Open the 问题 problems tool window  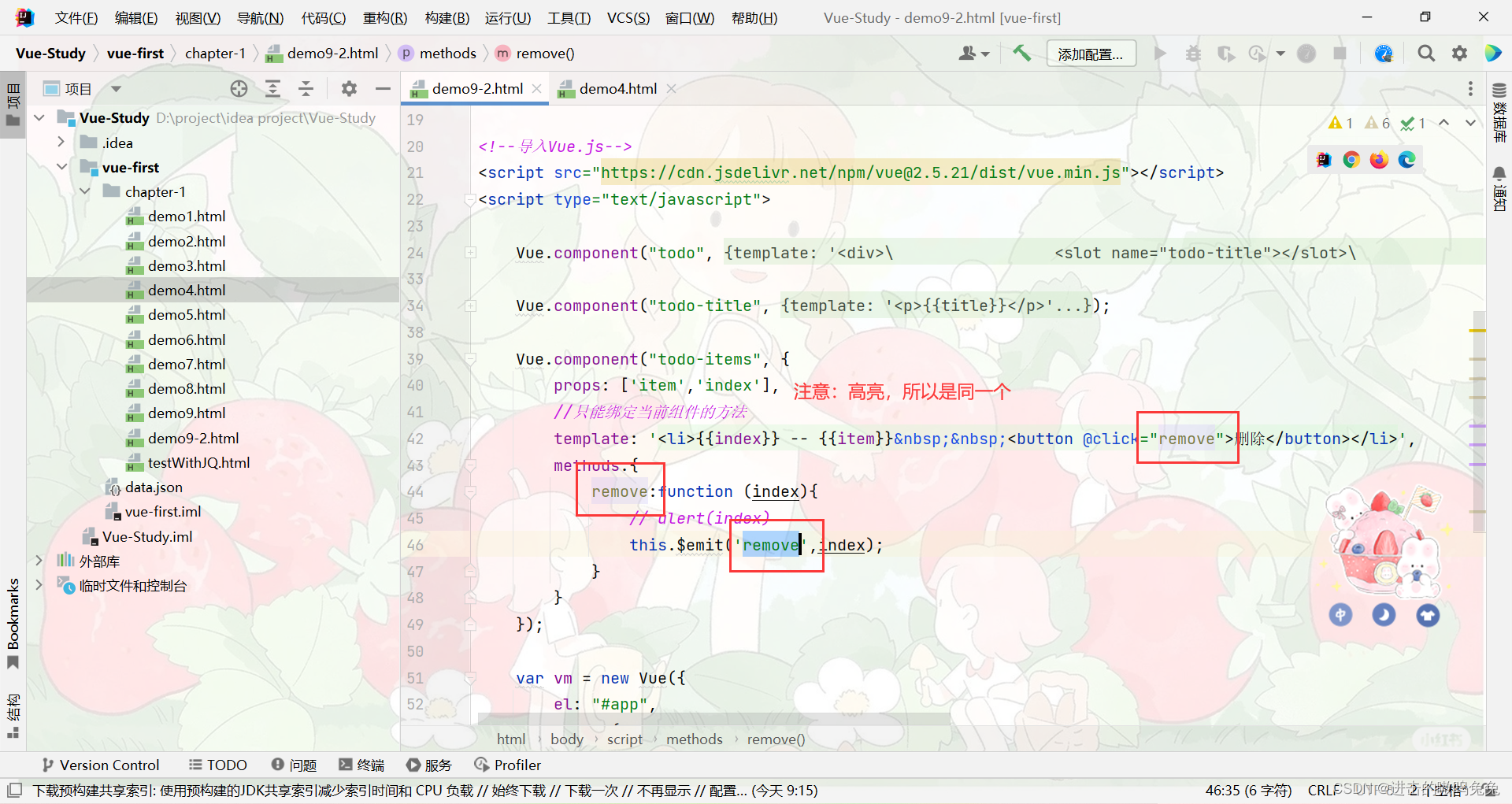(294, 765)
